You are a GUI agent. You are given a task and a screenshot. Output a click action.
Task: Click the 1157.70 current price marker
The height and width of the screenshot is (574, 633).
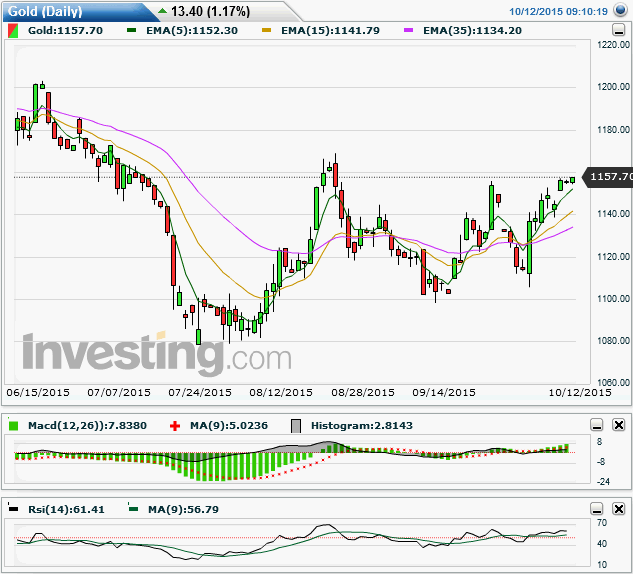pyautogui.click(x=608, y=177)
